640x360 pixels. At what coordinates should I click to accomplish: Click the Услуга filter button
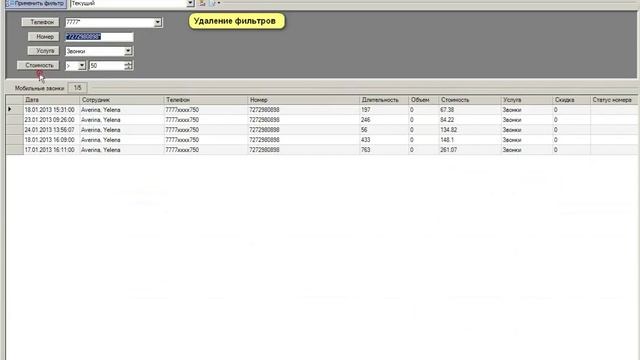point(44,51)
